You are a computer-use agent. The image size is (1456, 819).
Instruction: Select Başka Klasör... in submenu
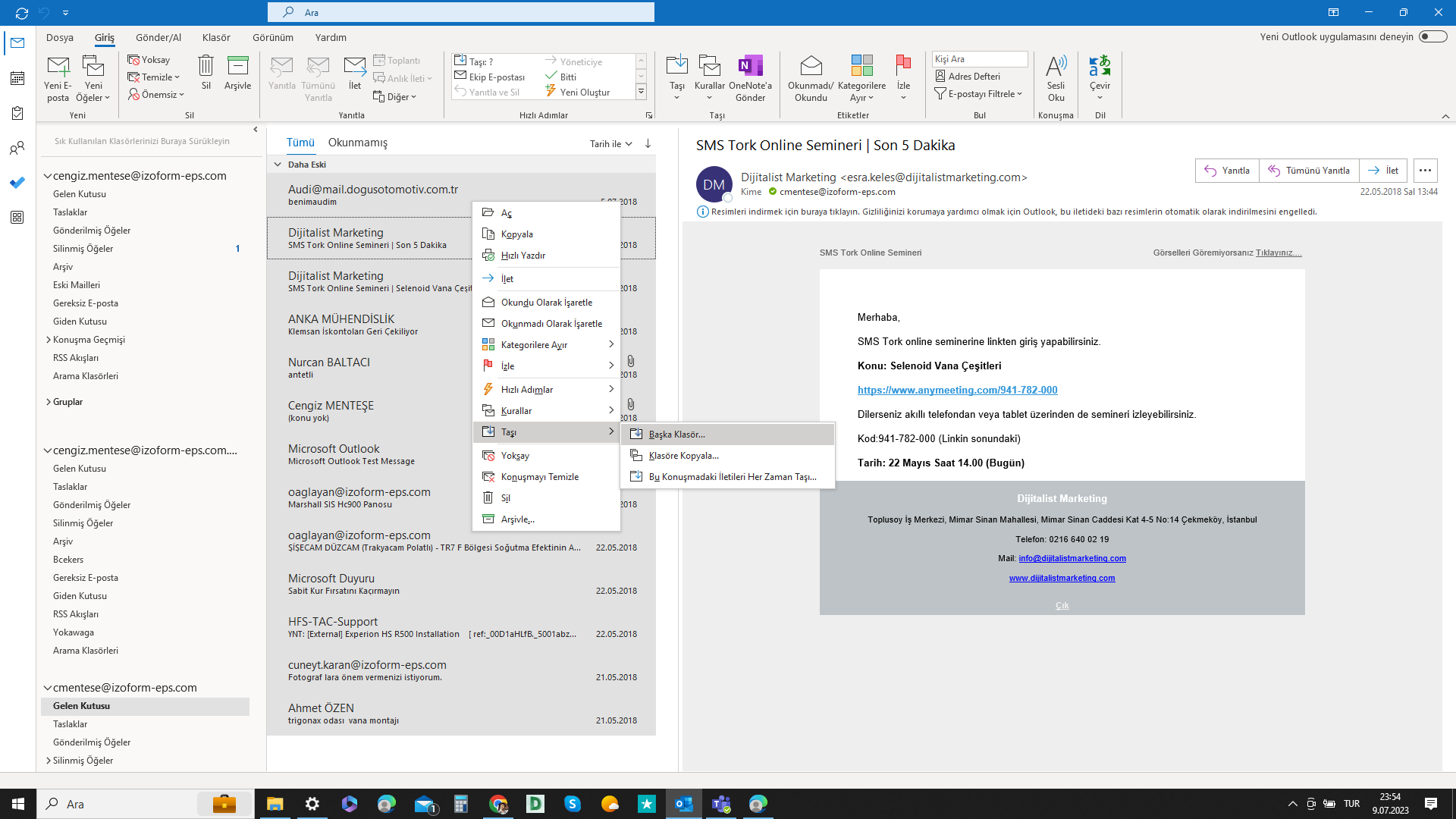coord(728,435)
